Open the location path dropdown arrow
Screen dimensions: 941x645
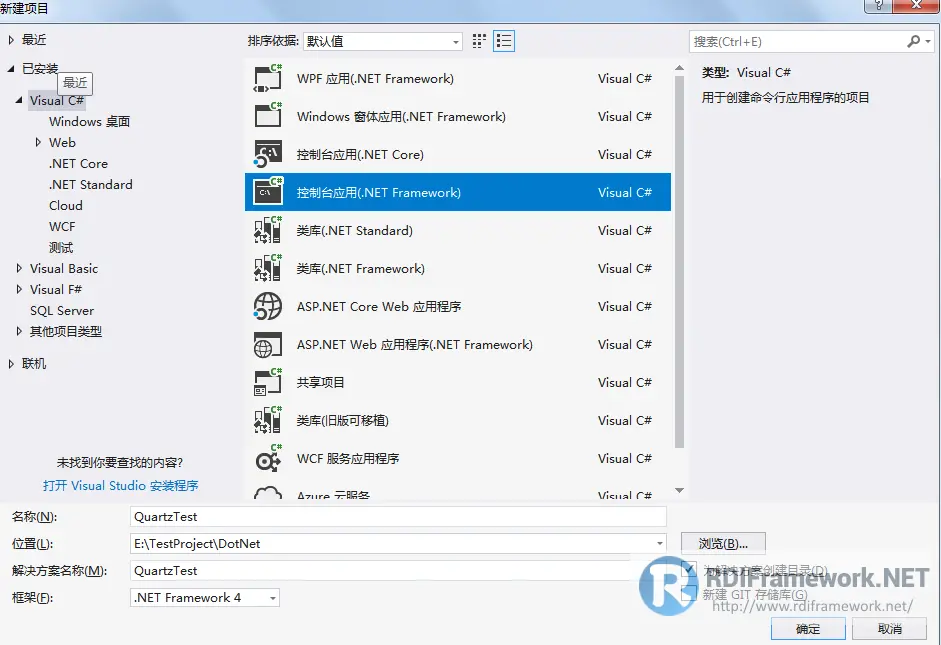coord(660,544)
